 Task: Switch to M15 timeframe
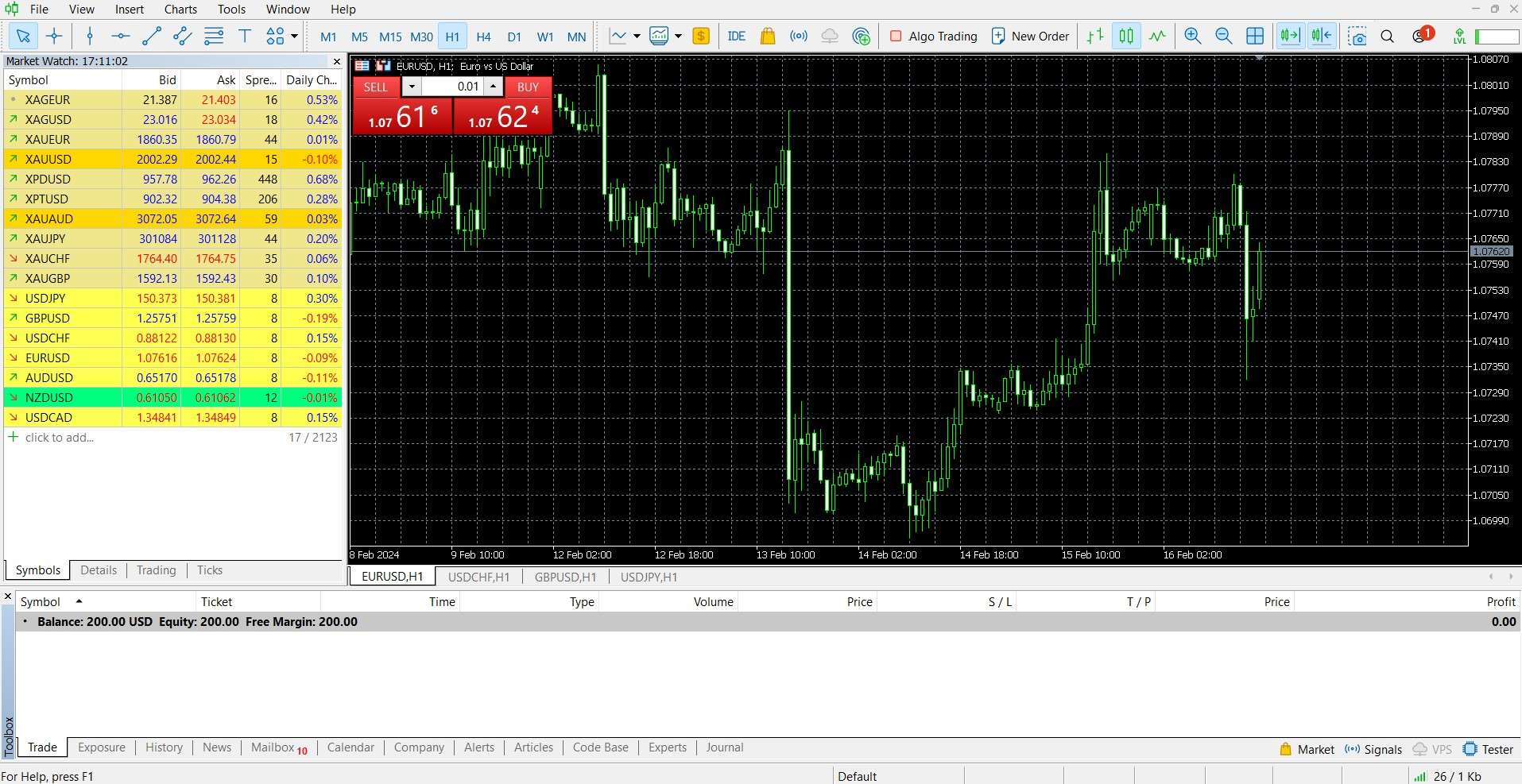click(390, 37)
